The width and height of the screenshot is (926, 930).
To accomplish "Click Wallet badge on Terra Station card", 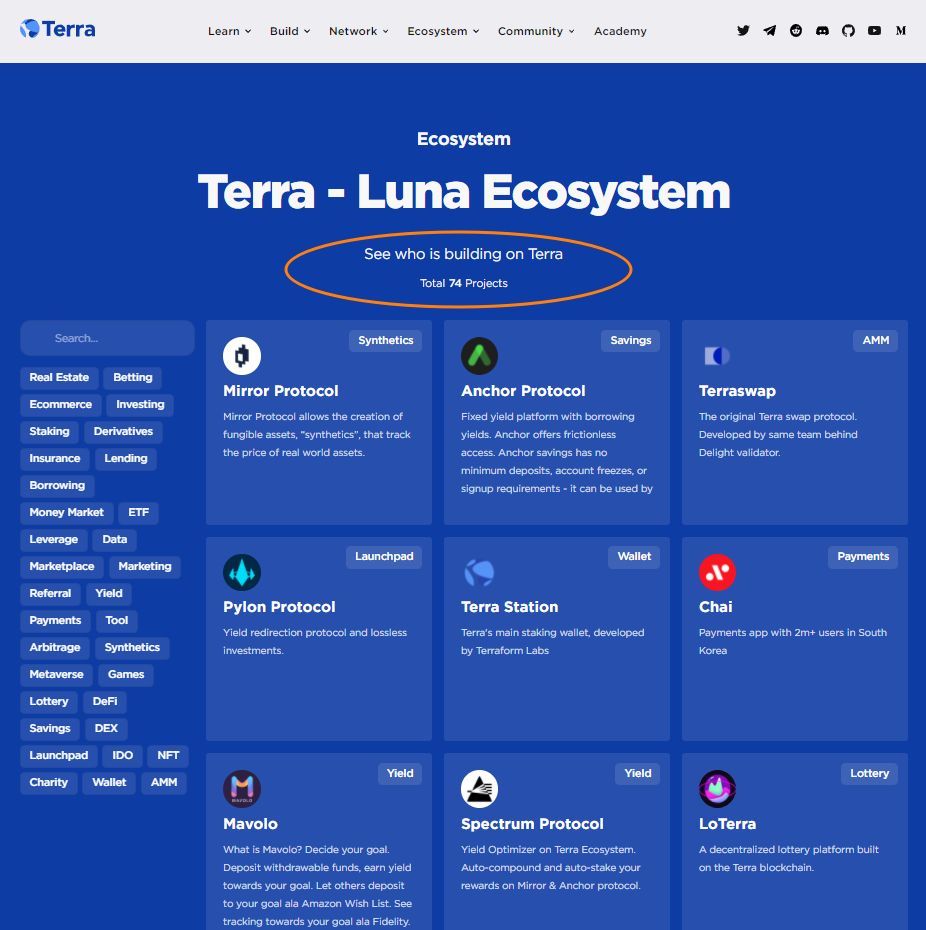I will click(x=634, y=557).
